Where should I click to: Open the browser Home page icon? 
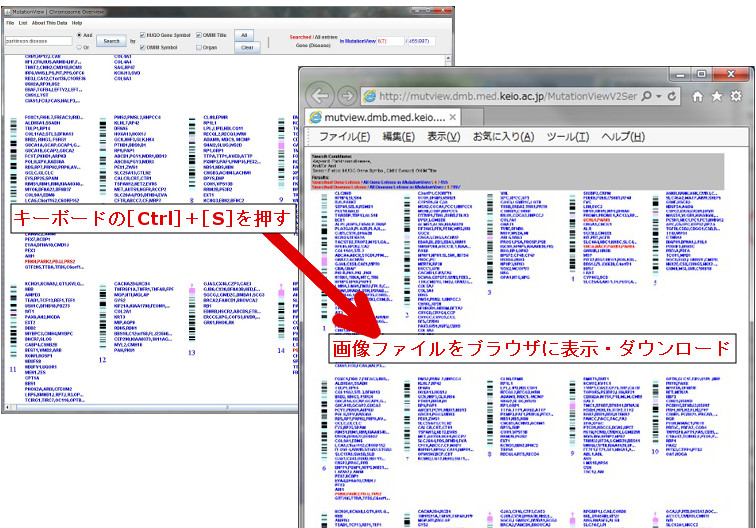click(697, 97)
